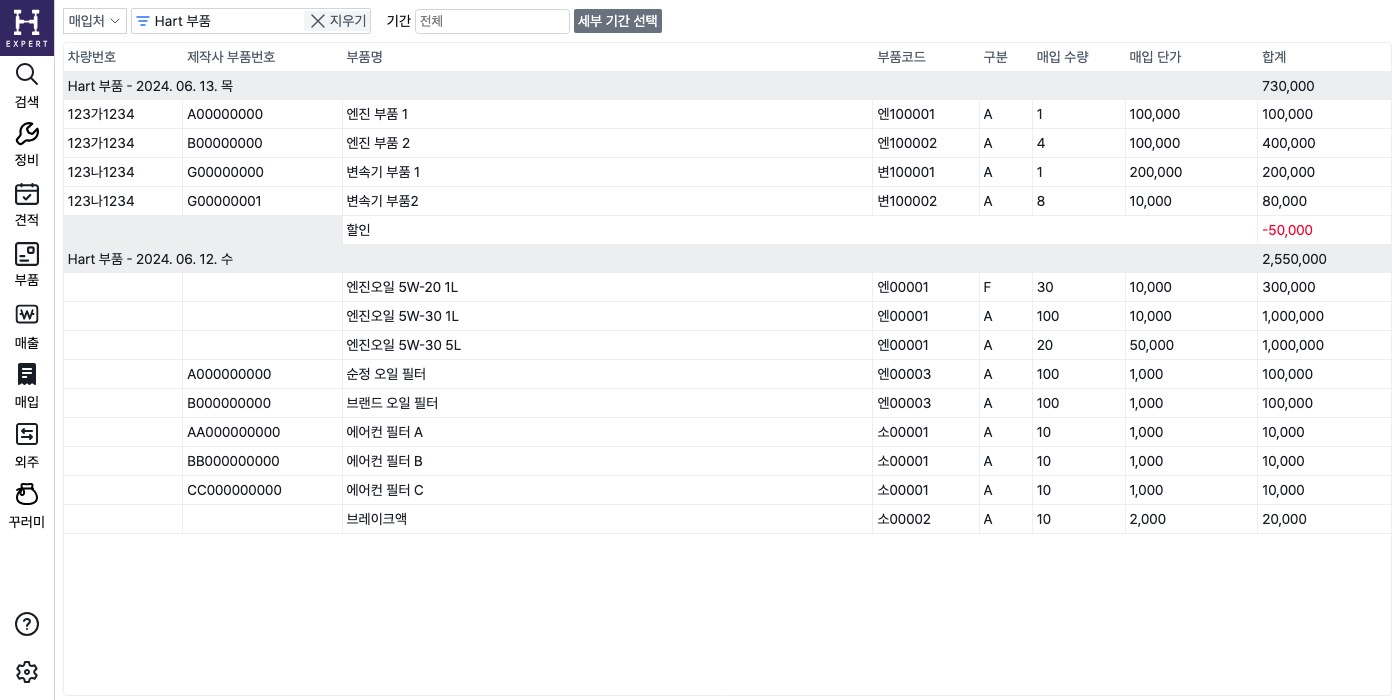
Task: Go to the 부품 parts icon
Action: point(27,254)
